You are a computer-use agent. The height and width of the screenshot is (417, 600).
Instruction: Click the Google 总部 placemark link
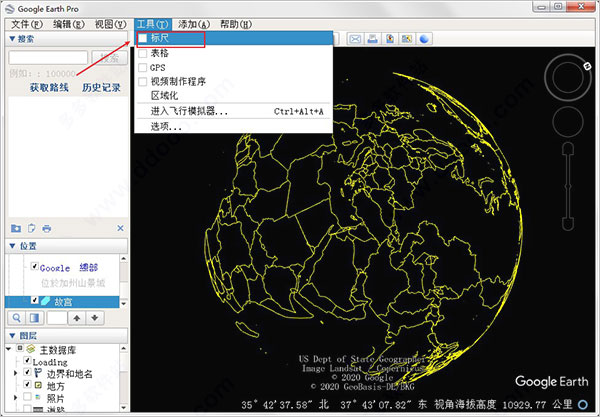(69, 268)
